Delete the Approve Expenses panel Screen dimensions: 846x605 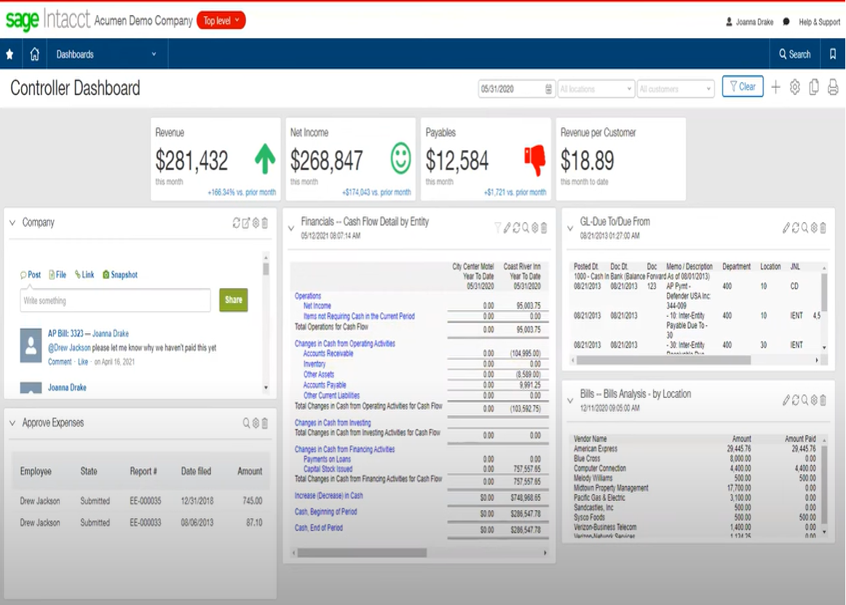(x=265, y=423)
